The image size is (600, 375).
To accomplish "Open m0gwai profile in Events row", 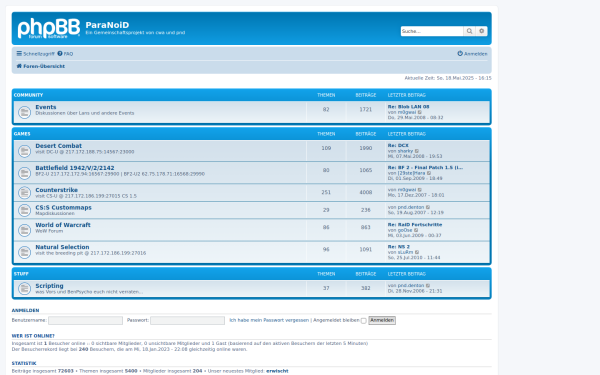I will 407,112.
